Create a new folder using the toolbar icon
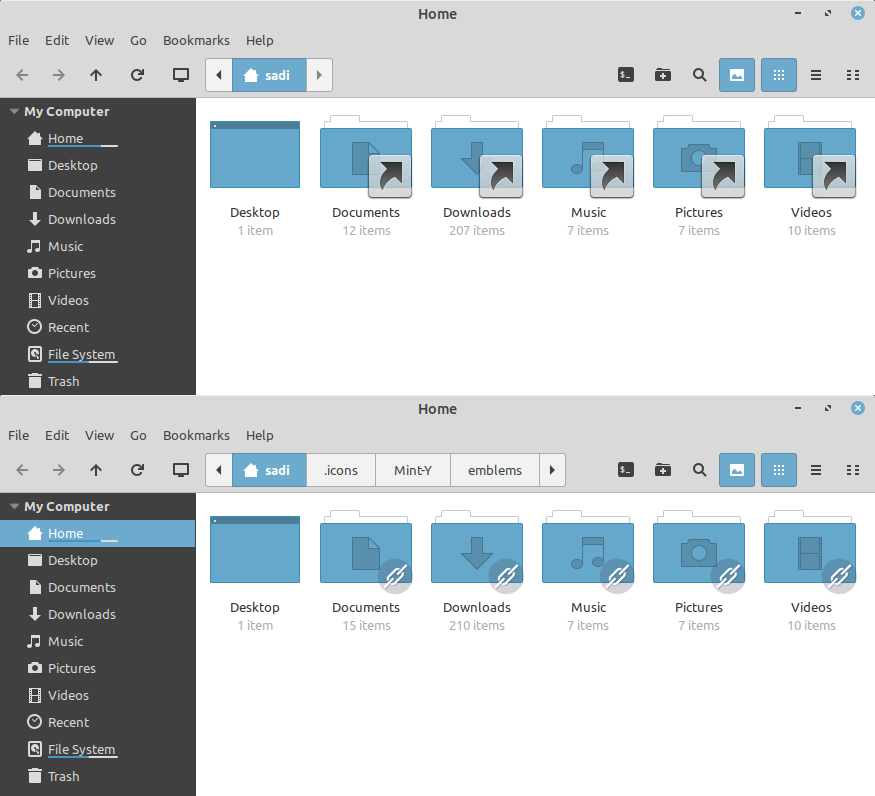 coord(662,75)
